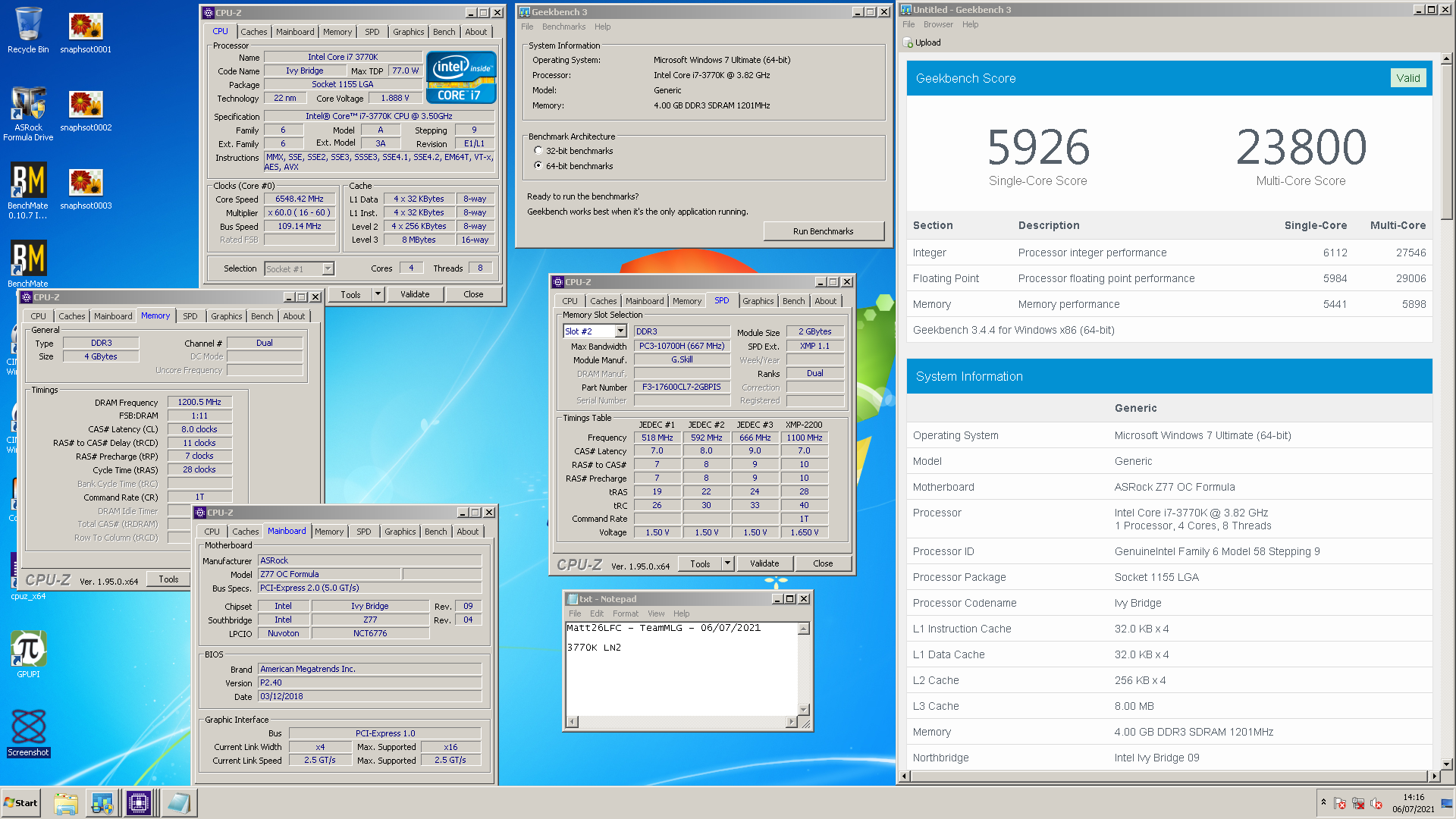Expand Tools dropdown arrow in CPU-Z CPU window
The image size is (1456, 819).
coord(378,294)
